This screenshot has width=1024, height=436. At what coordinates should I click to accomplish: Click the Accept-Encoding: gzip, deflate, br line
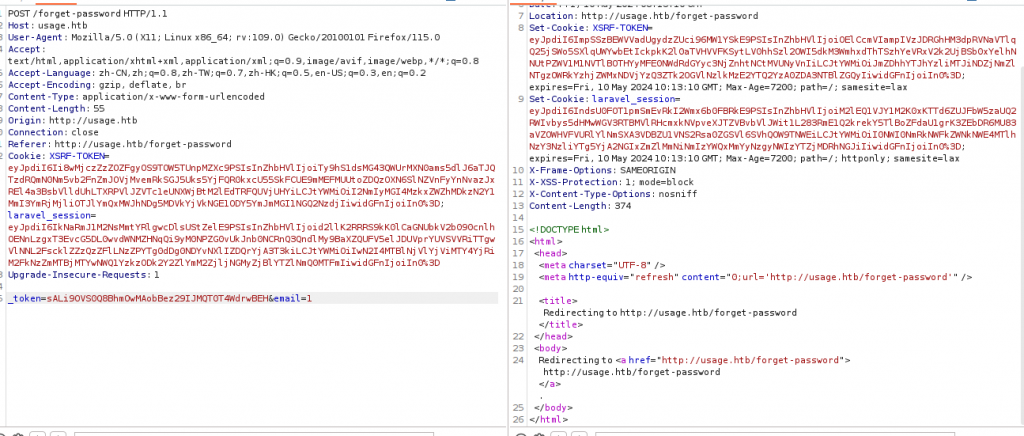coord(97,85)
